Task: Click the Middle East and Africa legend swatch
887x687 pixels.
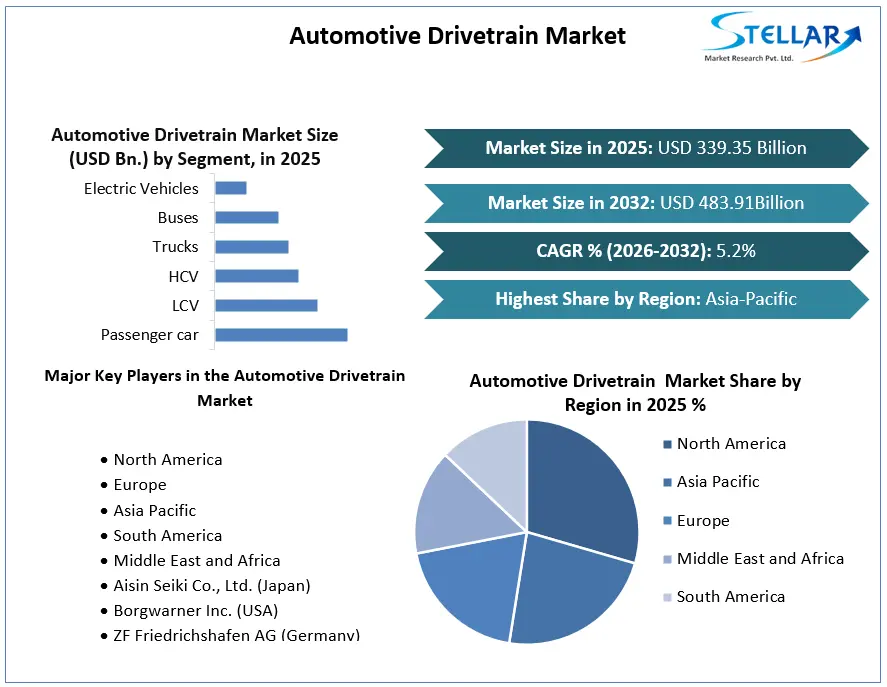Action: pyautogui.click(x=668, y=559)
